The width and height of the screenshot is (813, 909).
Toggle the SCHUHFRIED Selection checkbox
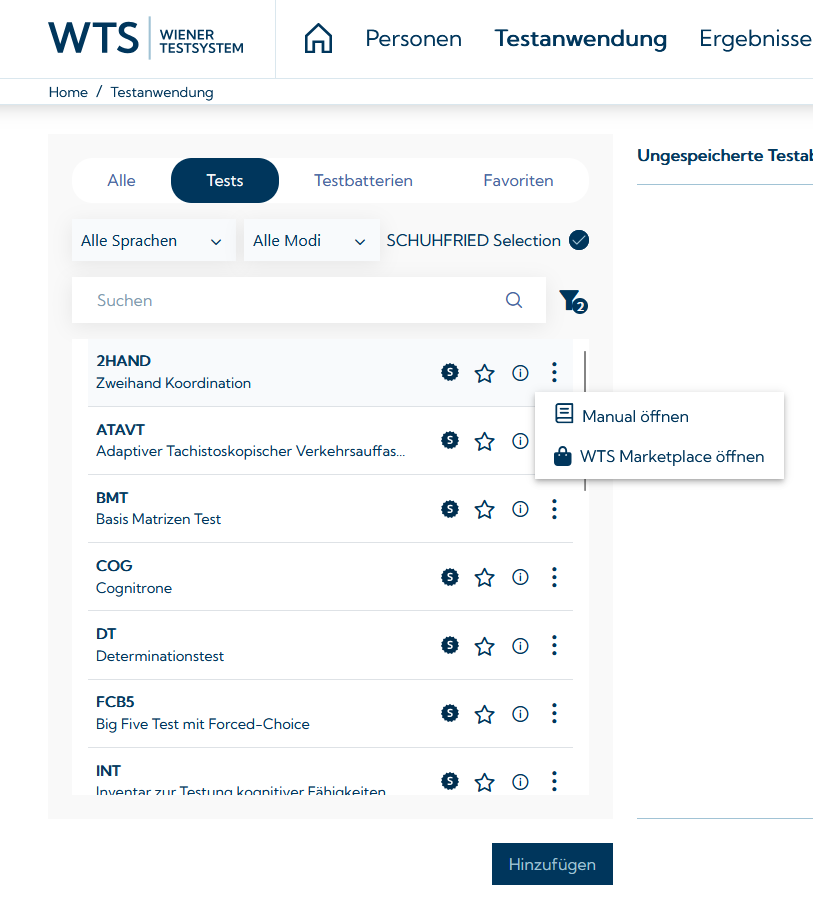[x=579, y=240]
